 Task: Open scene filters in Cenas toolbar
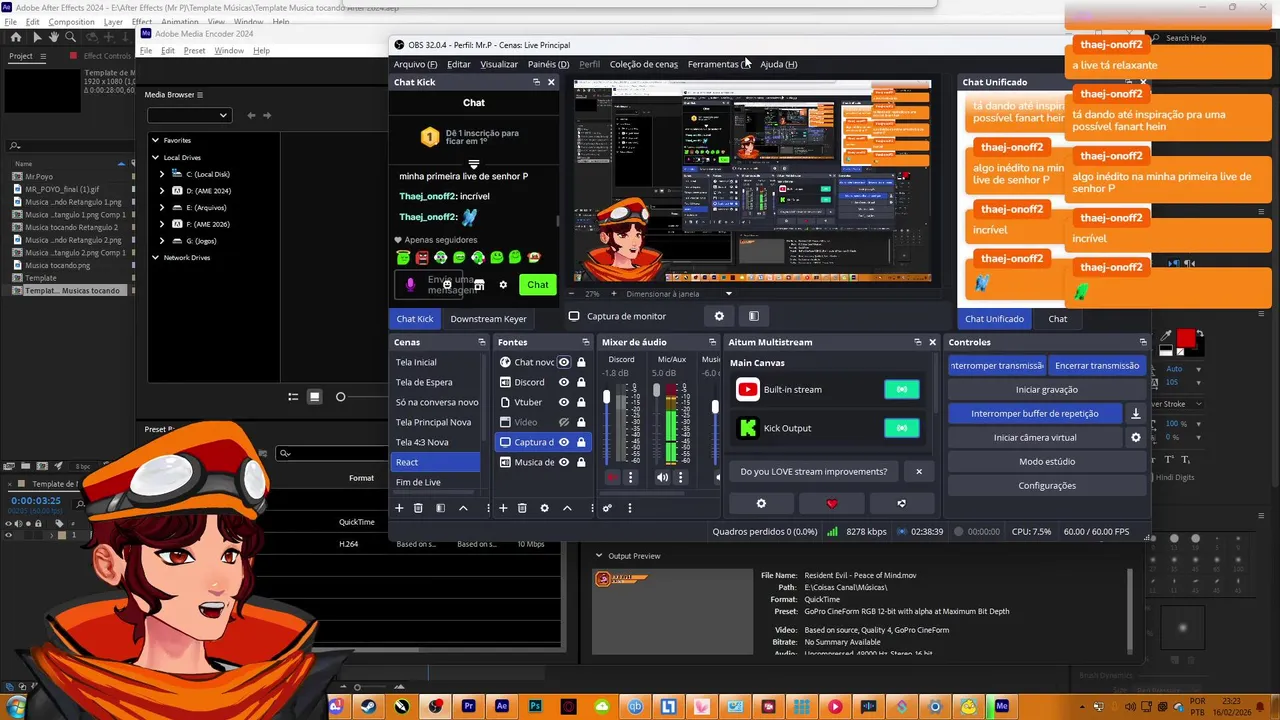440,508
